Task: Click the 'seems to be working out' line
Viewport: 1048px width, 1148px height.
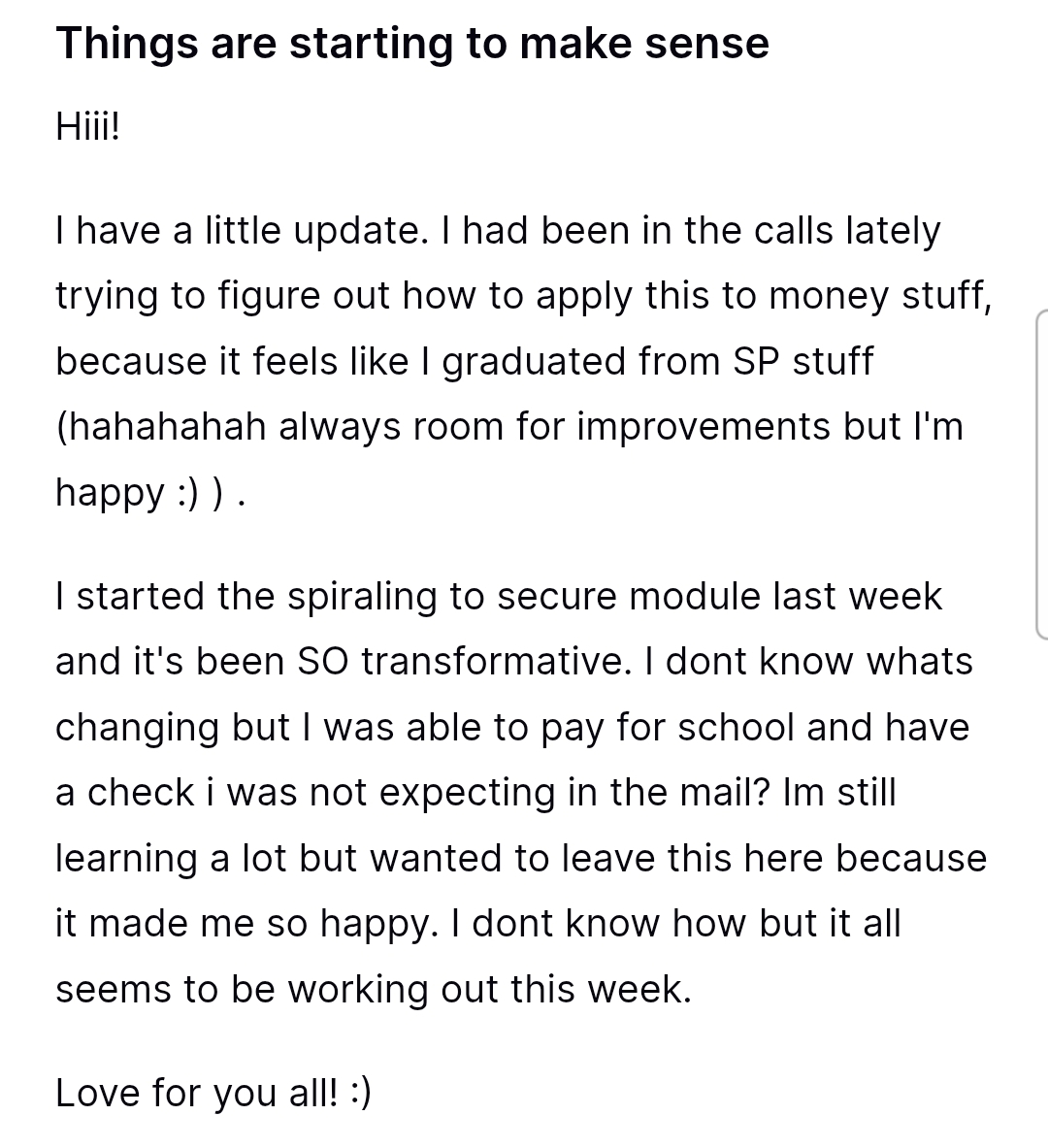Action: pyautogui.click(x=374, y=989)
